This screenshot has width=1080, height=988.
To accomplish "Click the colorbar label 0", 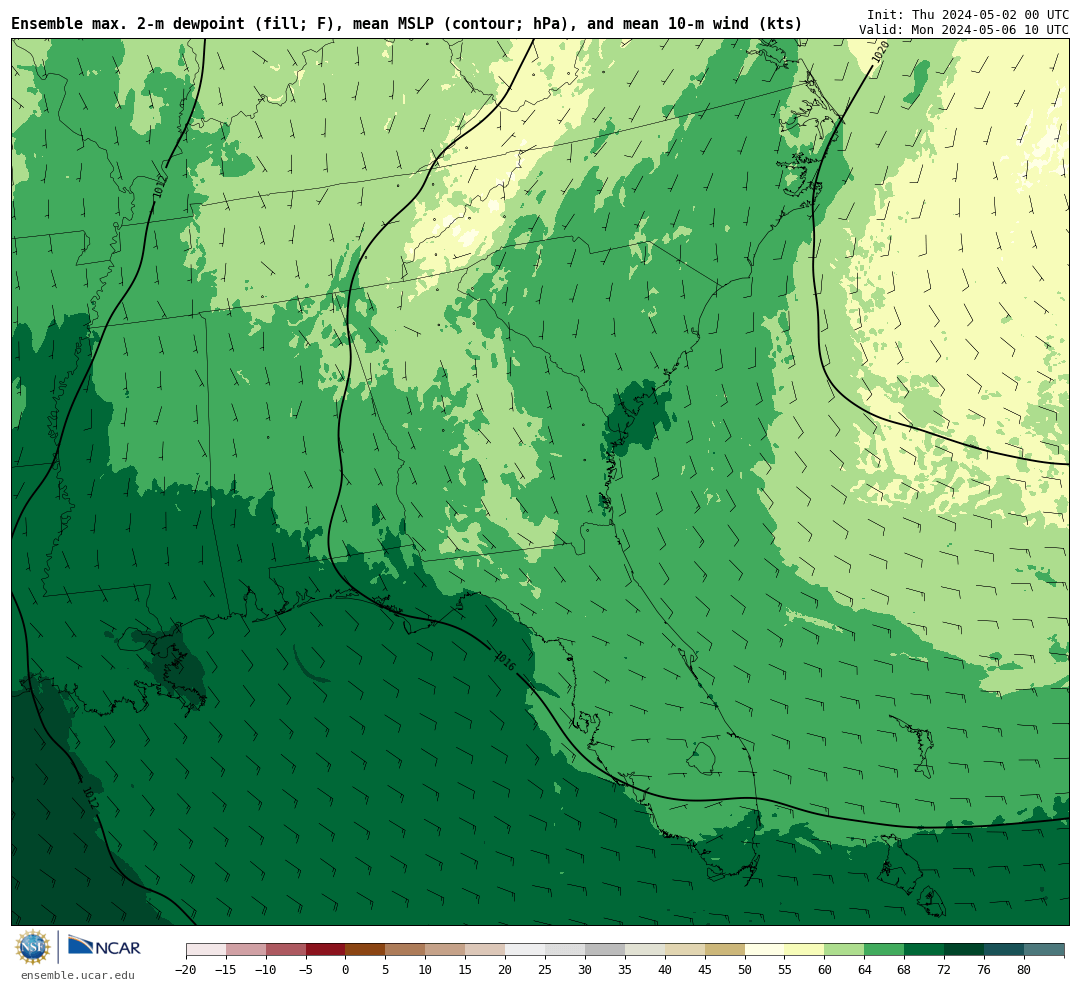I will click(345, 969).
